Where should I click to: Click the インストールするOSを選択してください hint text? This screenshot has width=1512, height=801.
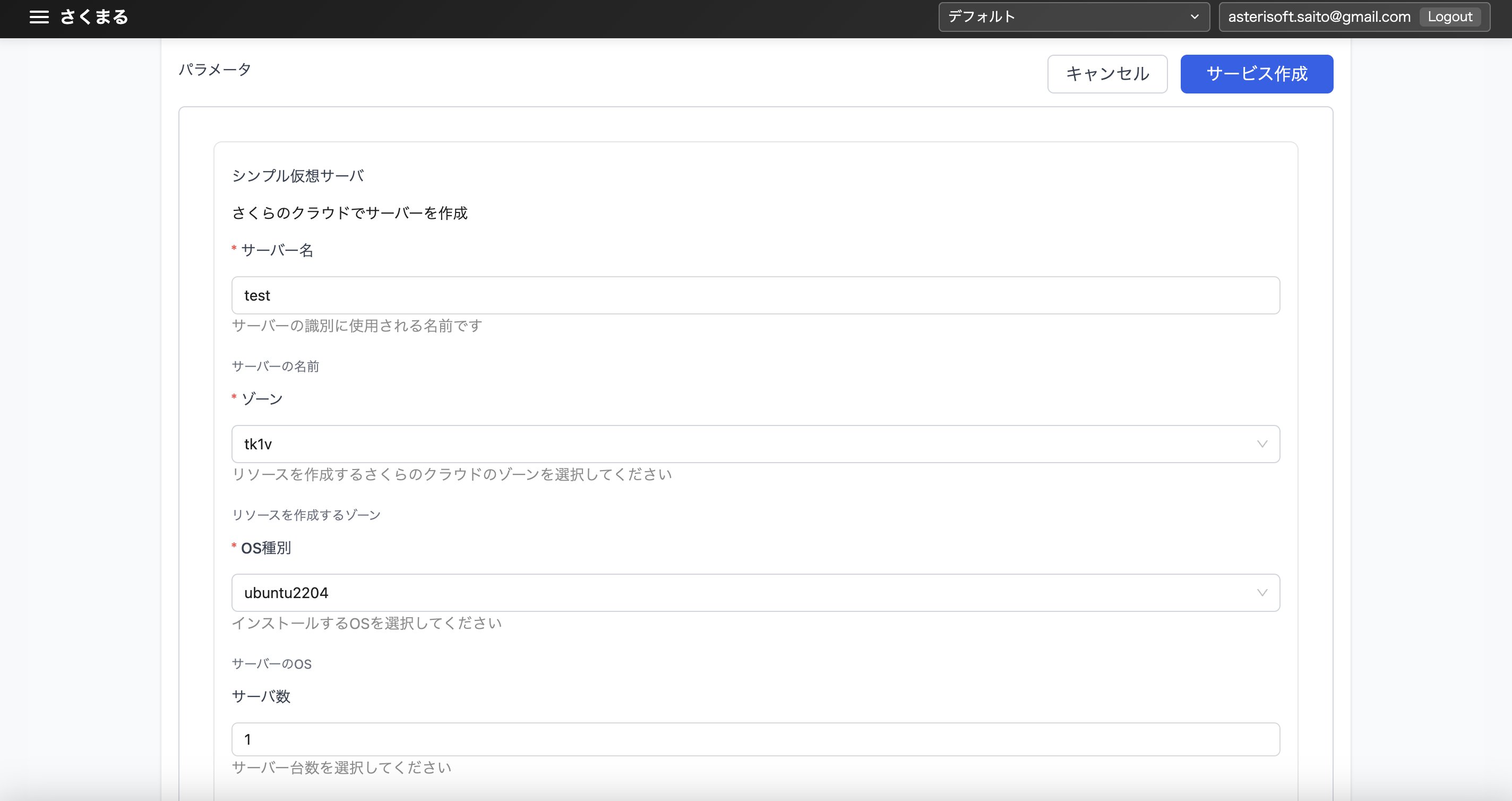367,623
